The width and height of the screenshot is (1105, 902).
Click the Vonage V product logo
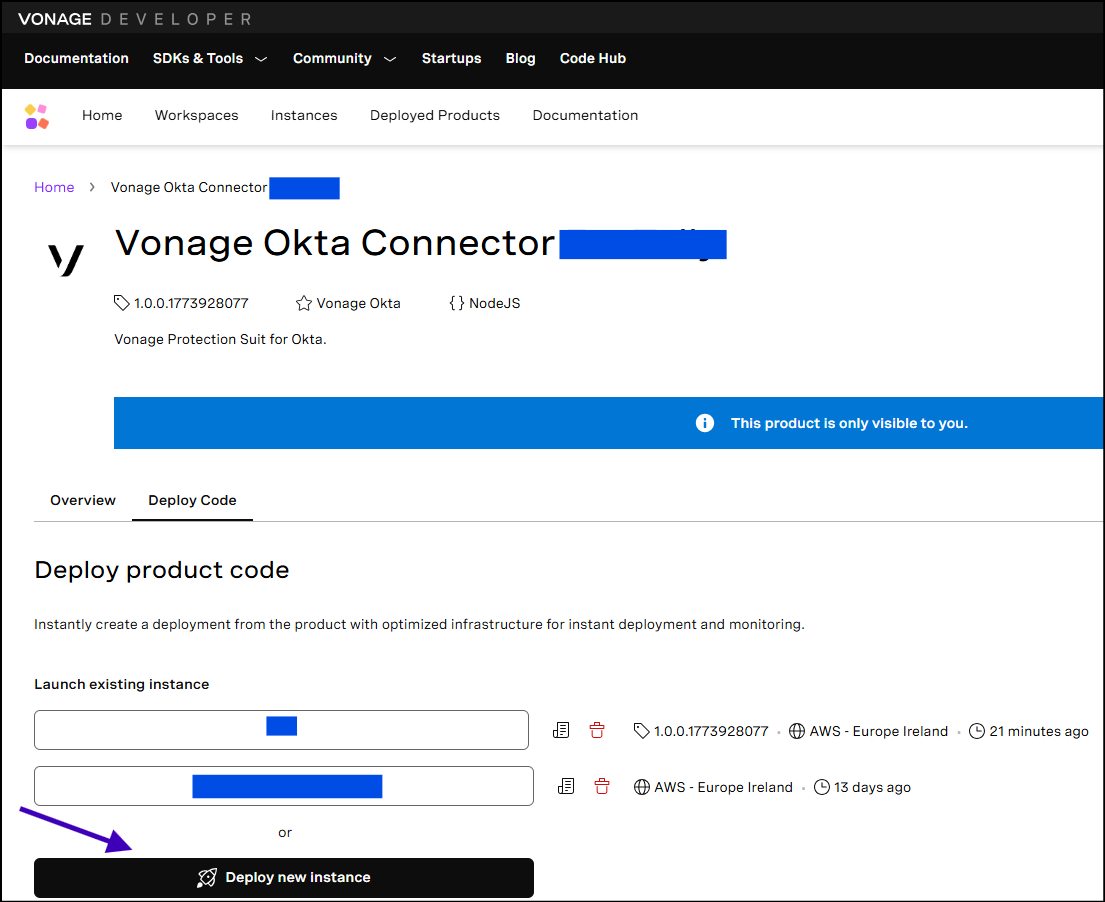(66, 259)
